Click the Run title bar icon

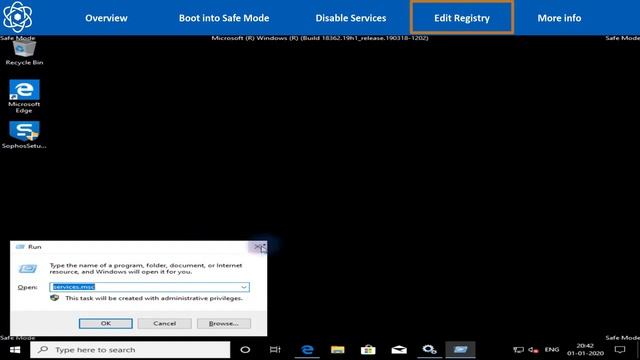pos(20,247)
